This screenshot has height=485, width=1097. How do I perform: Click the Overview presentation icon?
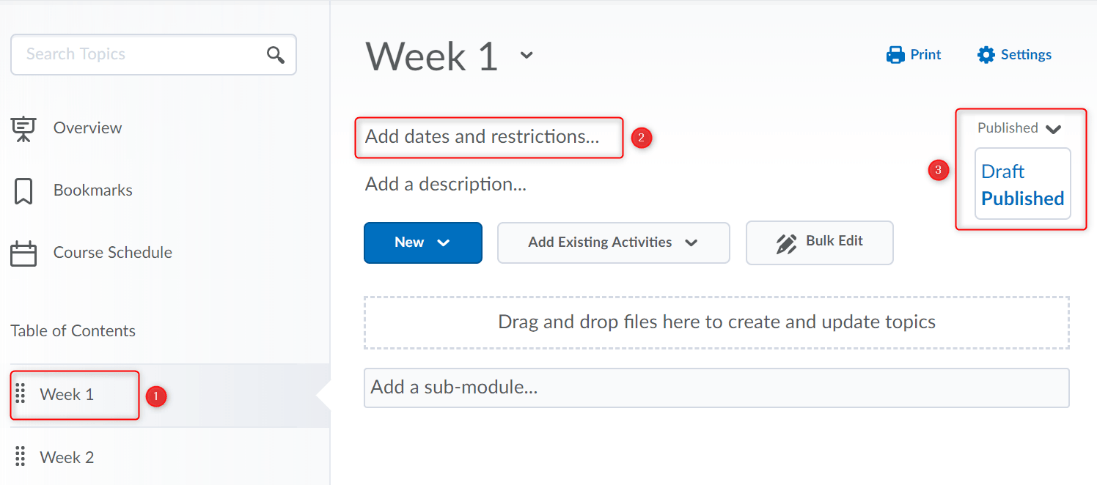click(x=23, y=128)
